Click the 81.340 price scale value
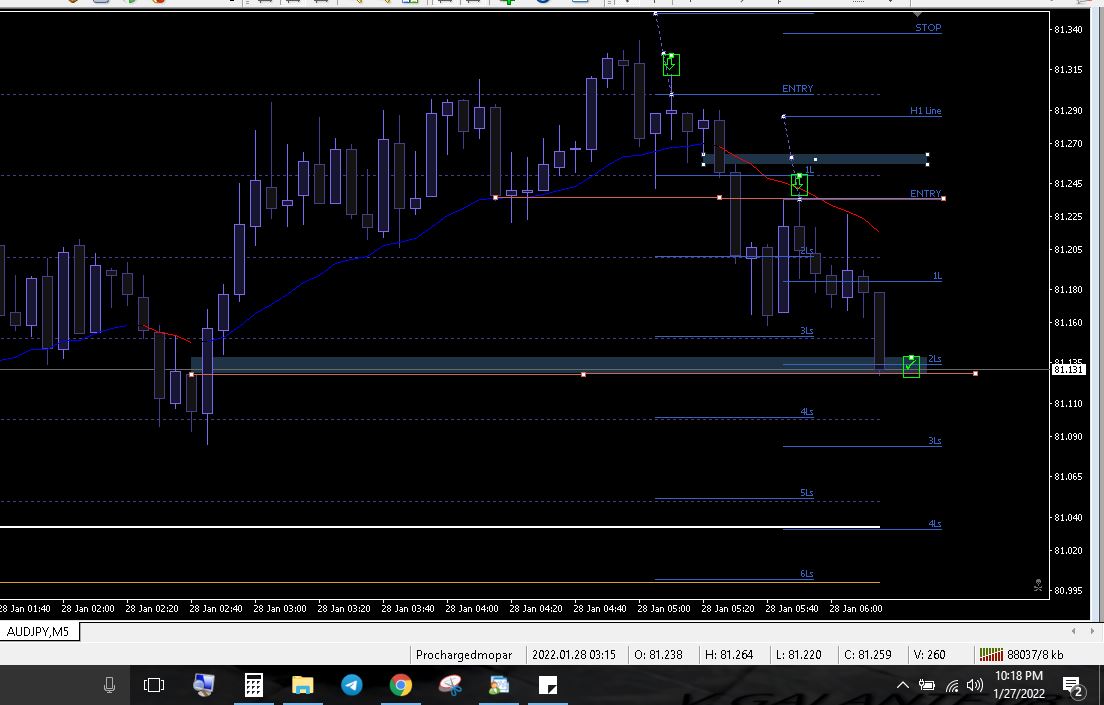 (1068, 30)
